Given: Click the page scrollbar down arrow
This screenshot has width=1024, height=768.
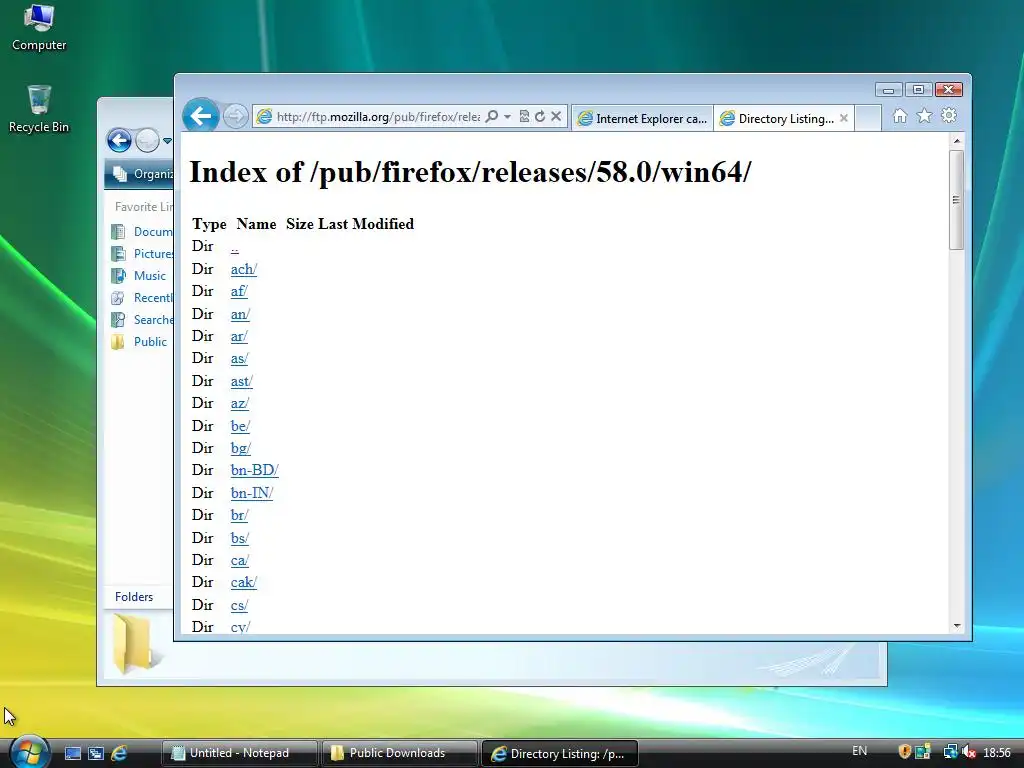Looking at the screenshot, I should click(x=957, y=626).
